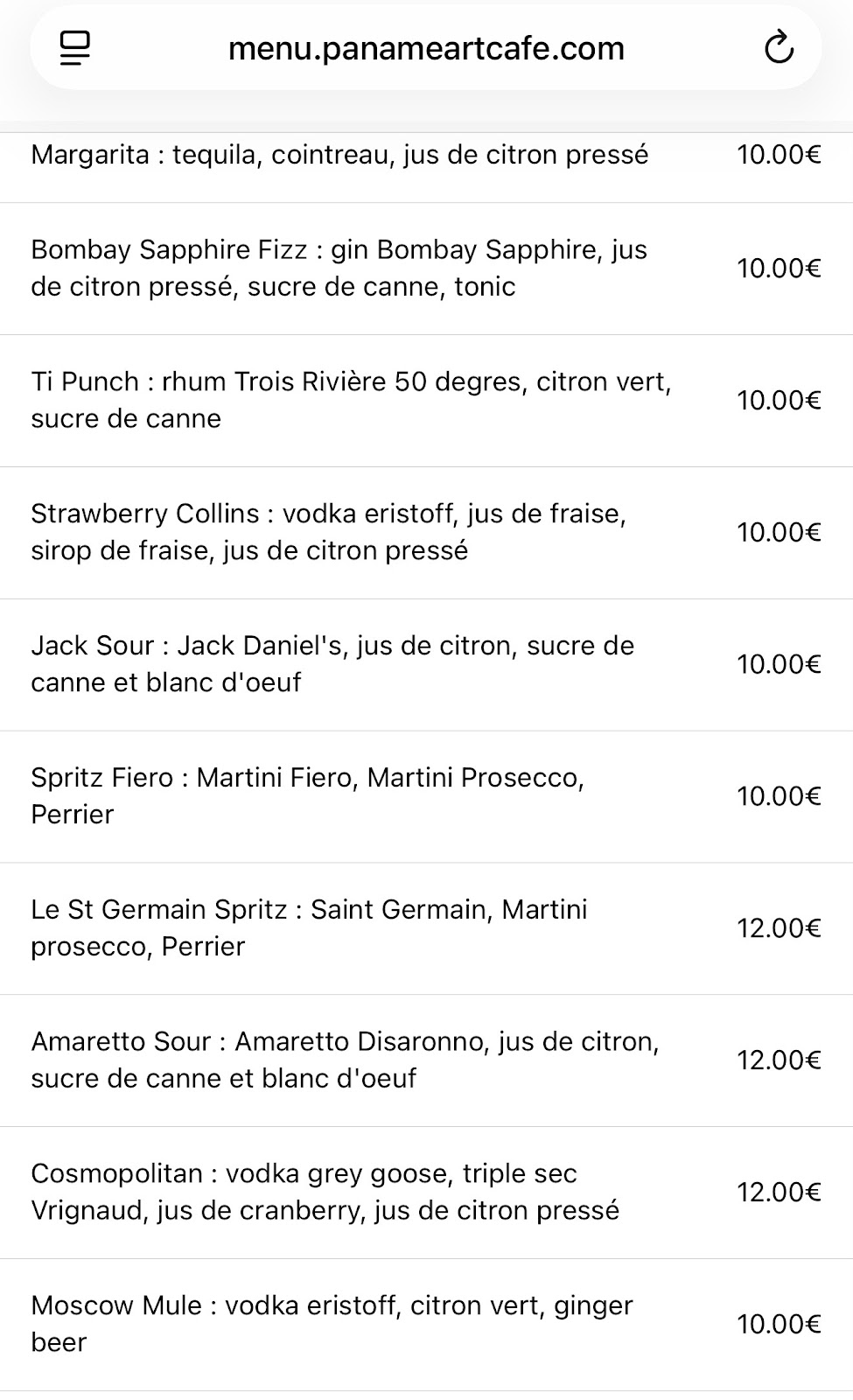
Task: Tap the page reload icon
Action: point(779,48)
